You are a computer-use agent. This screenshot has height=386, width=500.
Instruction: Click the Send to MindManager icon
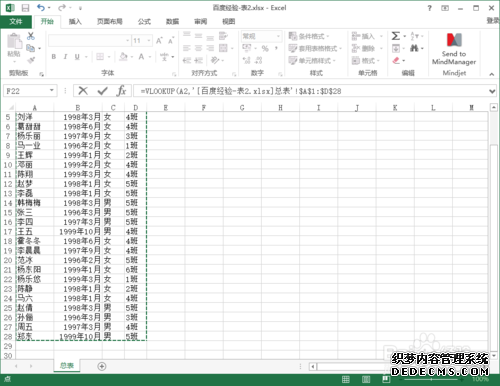454,40
